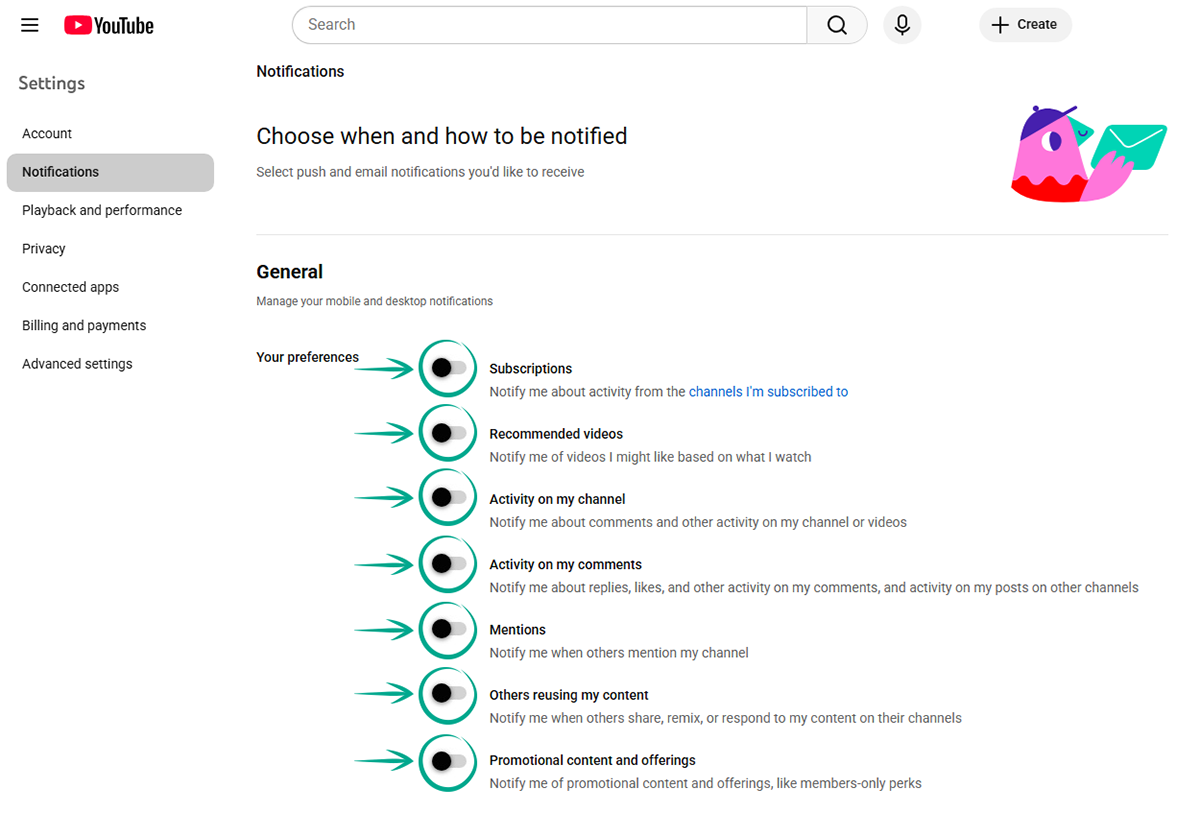Open Account settings section
This screenshot has width=1200, height=836.
click(x=47, y=134)
